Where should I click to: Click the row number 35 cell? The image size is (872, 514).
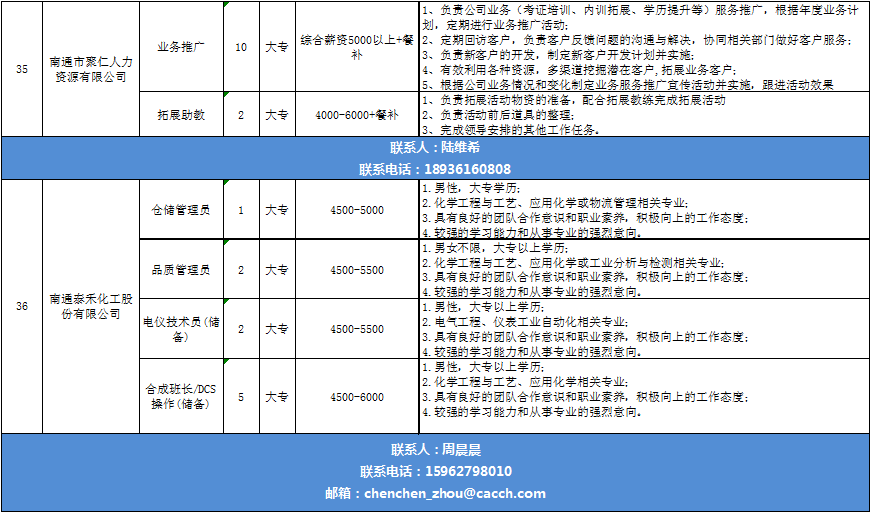tap(22, 68)
